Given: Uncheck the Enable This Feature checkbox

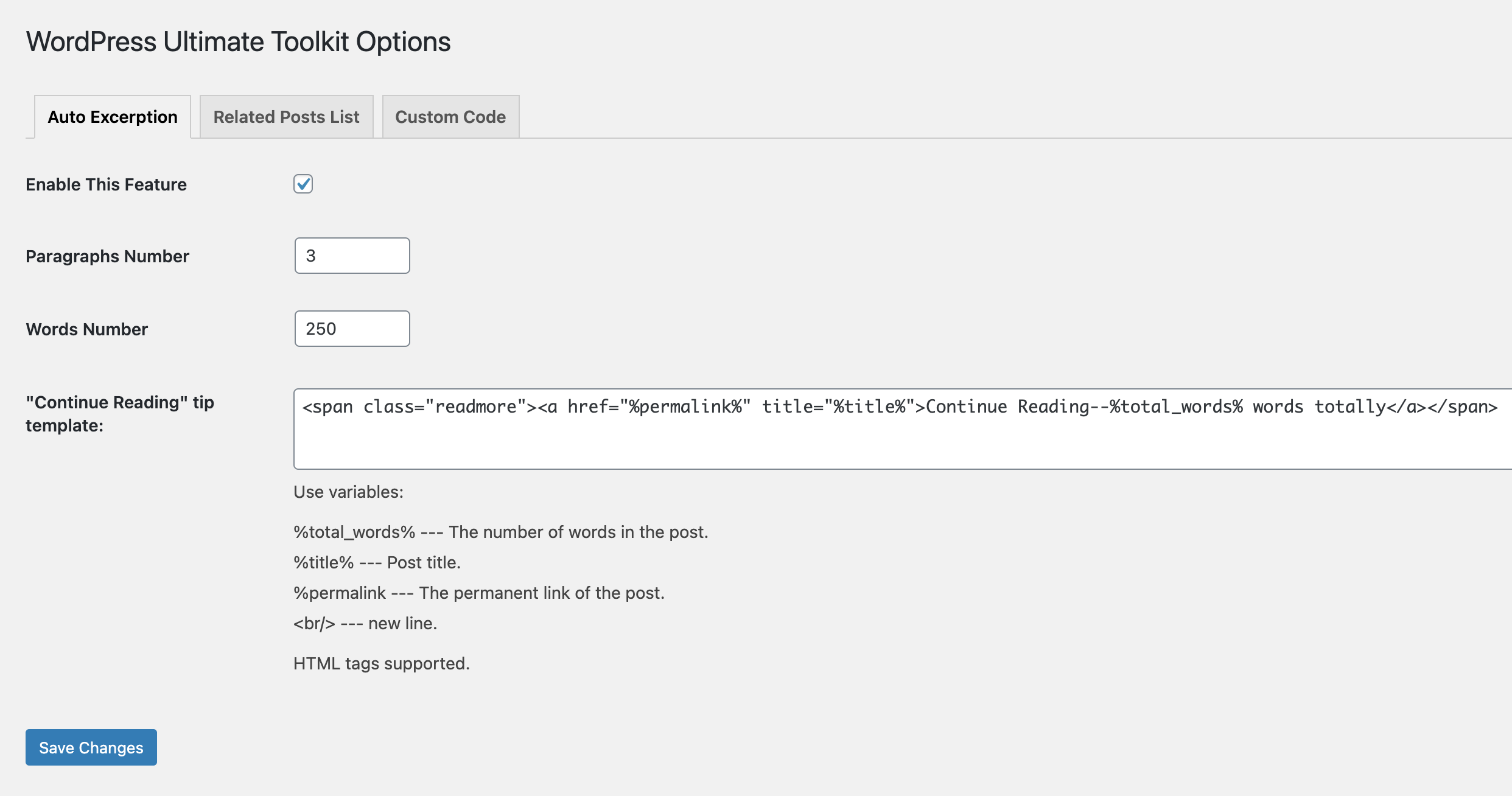Looking at the screenshot, I should click(x=303, y=184).
